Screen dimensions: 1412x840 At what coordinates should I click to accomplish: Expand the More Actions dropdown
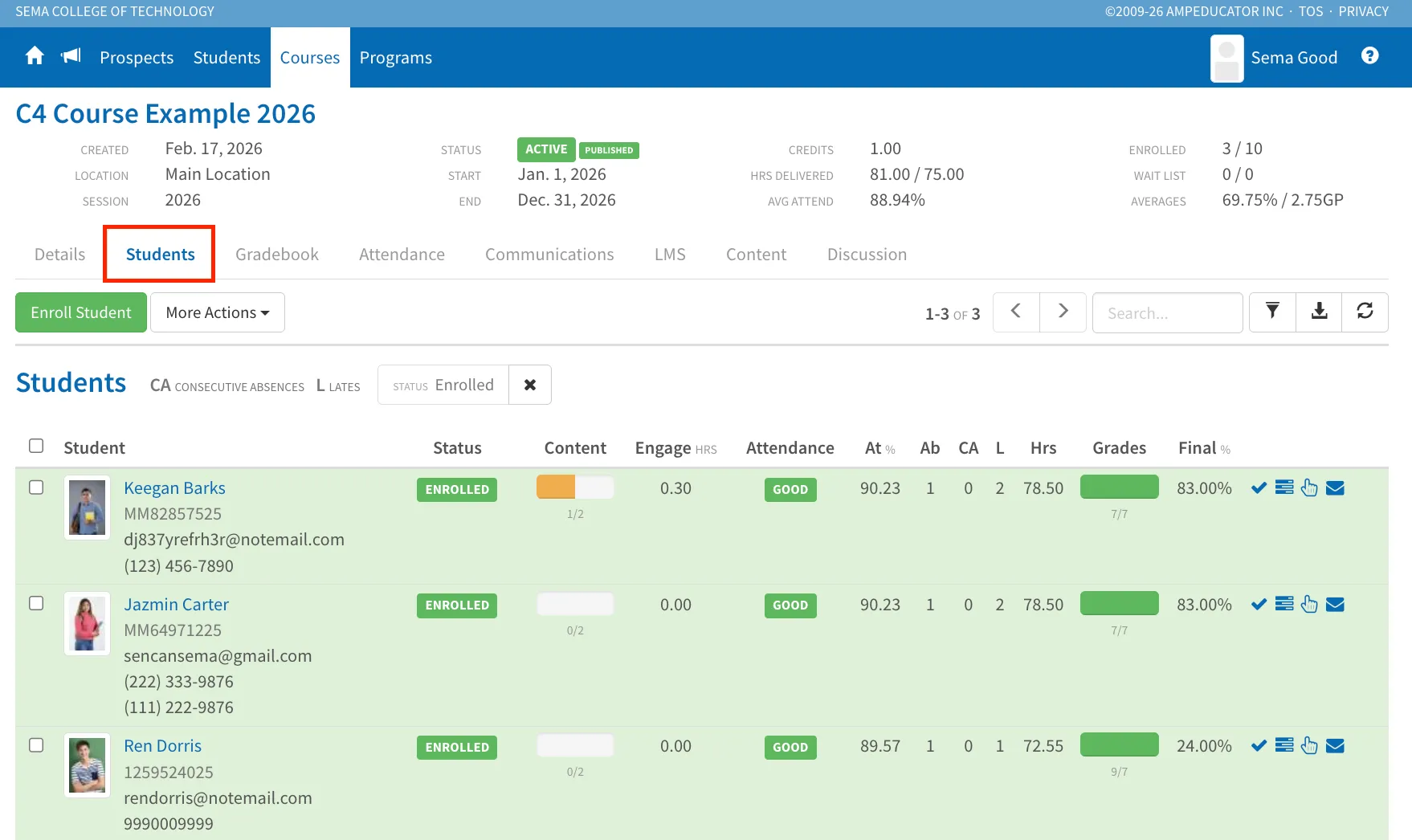click(218, 312)
